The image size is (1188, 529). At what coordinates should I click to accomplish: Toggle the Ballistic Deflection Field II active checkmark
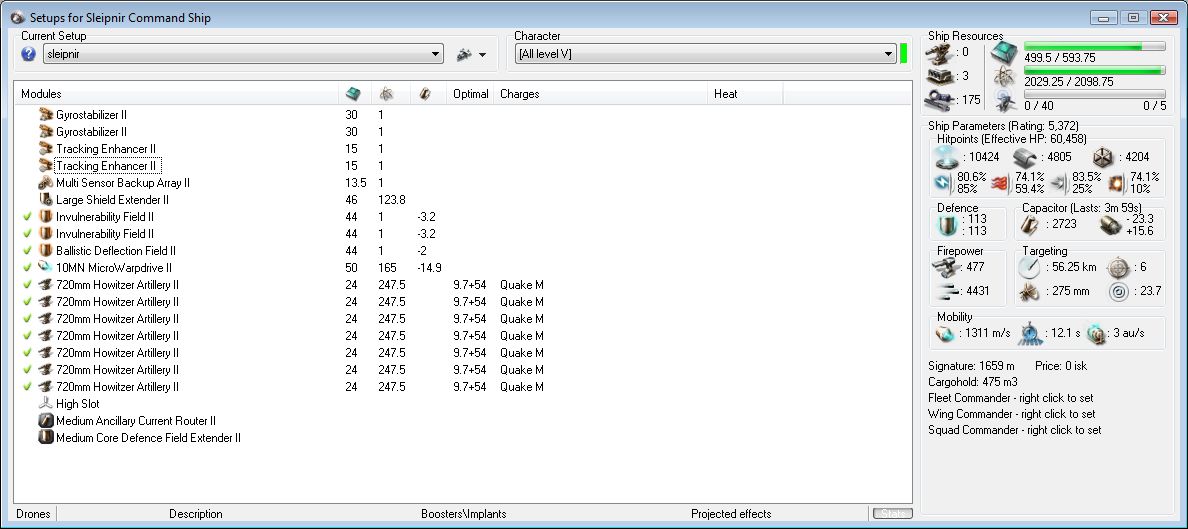coord(27,251)
